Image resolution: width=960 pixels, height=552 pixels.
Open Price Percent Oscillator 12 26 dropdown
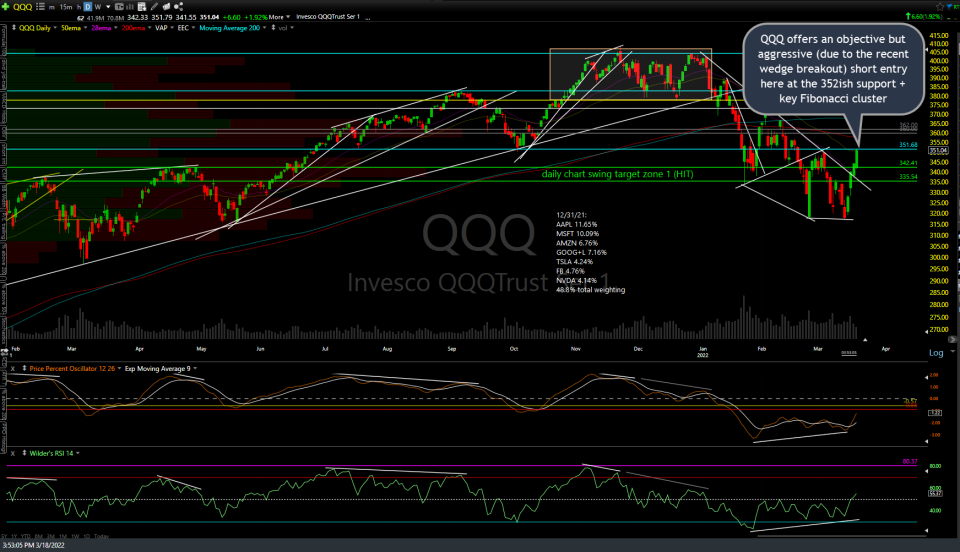click(119, 368)
